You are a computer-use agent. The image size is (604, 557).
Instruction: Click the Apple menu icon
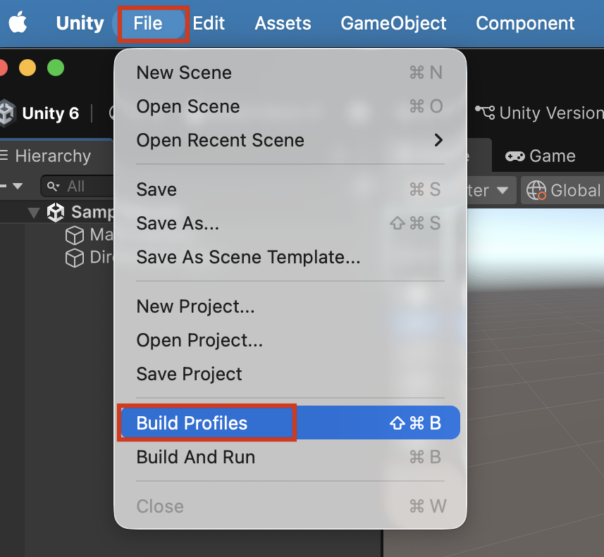[17, 23]
